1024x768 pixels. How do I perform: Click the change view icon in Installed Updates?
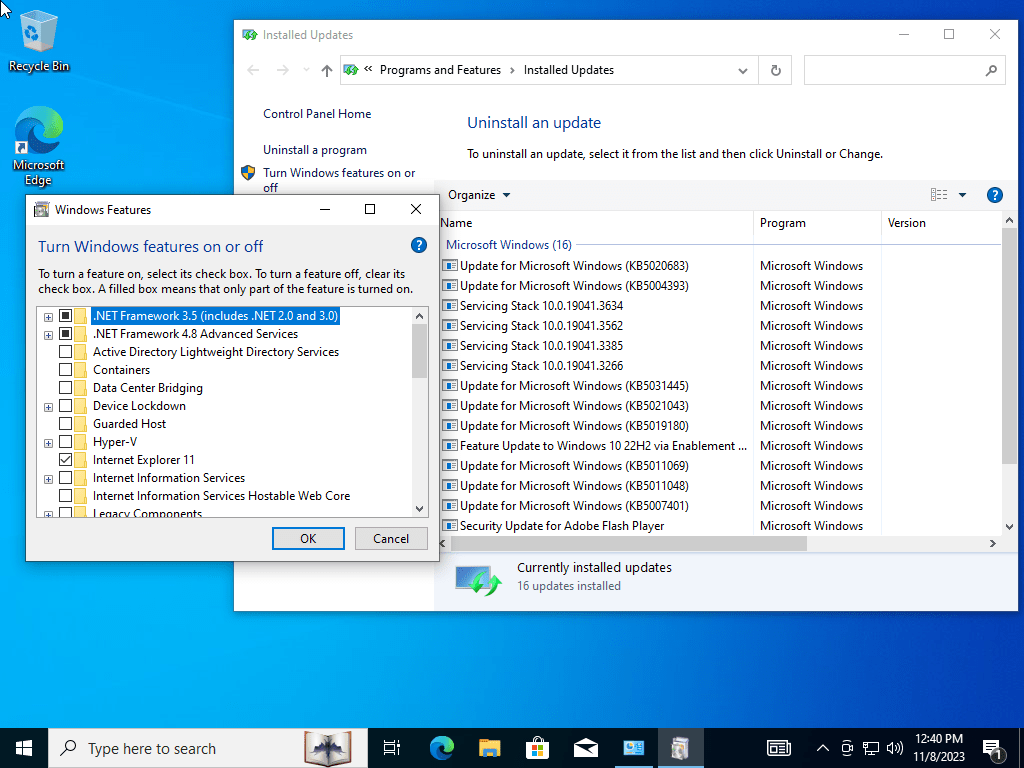[x=938, y=195]
